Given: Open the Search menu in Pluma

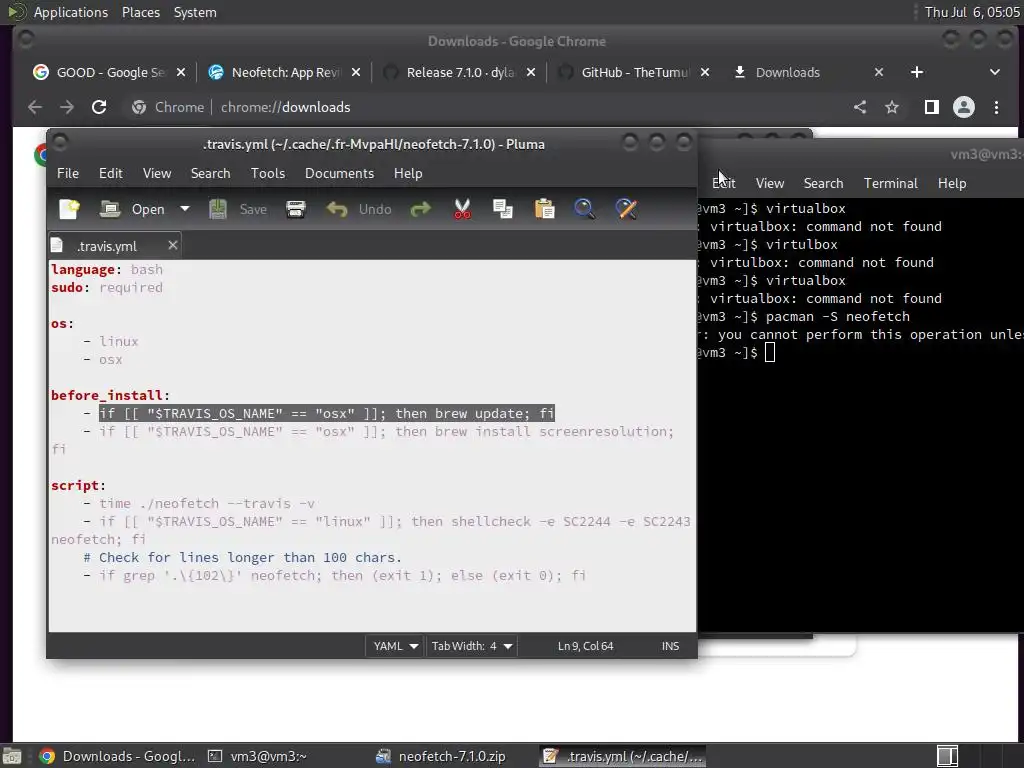Looking at the screenshot, I should pos(210,173).
